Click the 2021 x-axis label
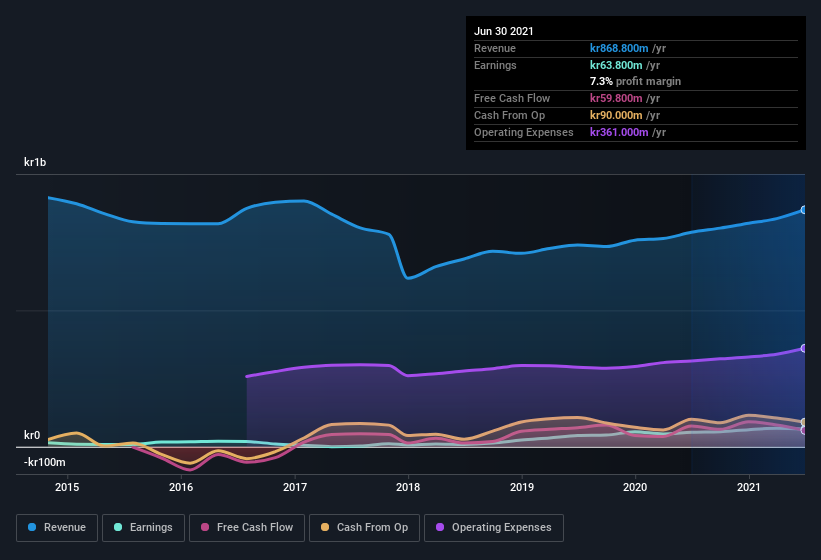The height and width of the screenshot is (560, 821). (x=749, y=487)
